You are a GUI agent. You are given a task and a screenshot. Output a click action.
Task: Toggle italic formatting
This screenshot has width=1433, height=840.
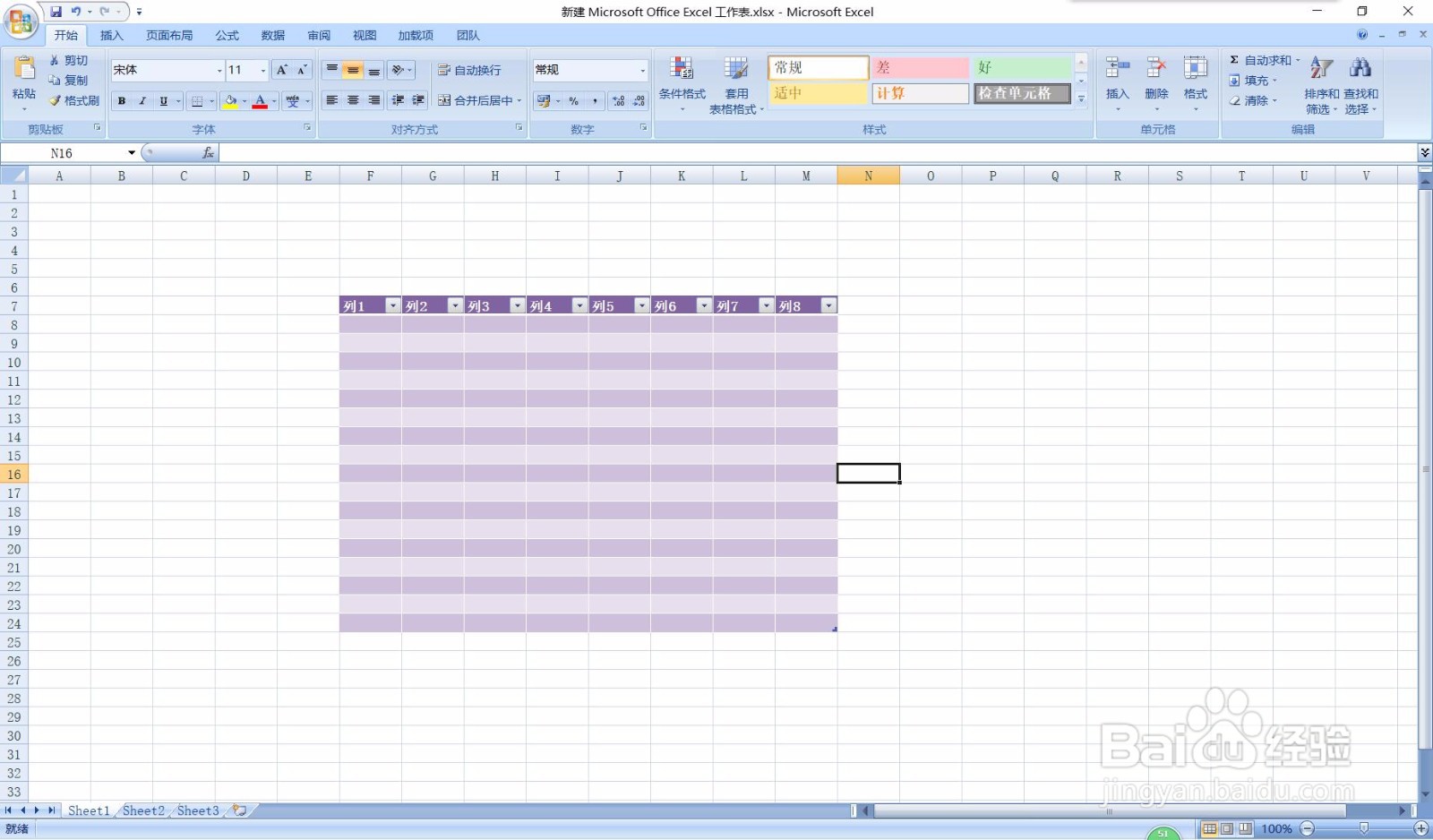click(x=142, y=101)
